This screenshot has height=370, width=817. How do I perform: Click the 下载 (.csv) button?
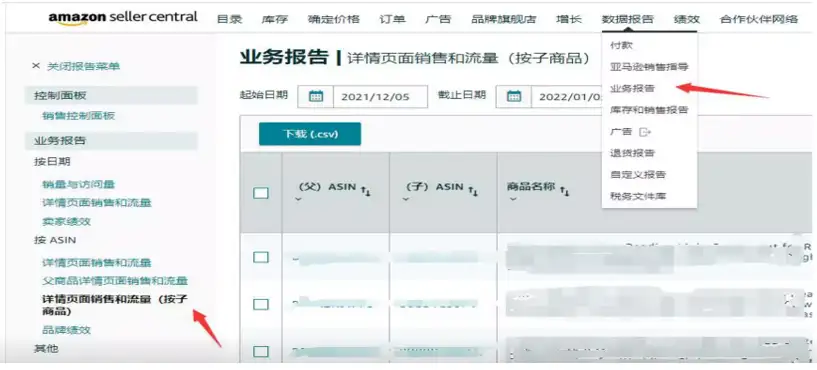[x=310, y=134]
